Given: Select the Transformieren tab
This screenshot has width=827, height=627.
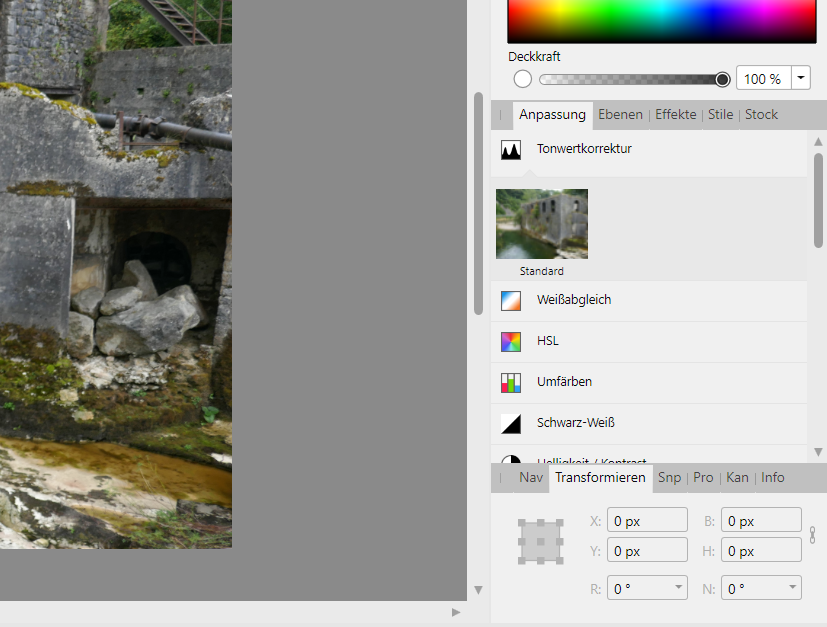Looking at the screenshot, I should point(600,478).
